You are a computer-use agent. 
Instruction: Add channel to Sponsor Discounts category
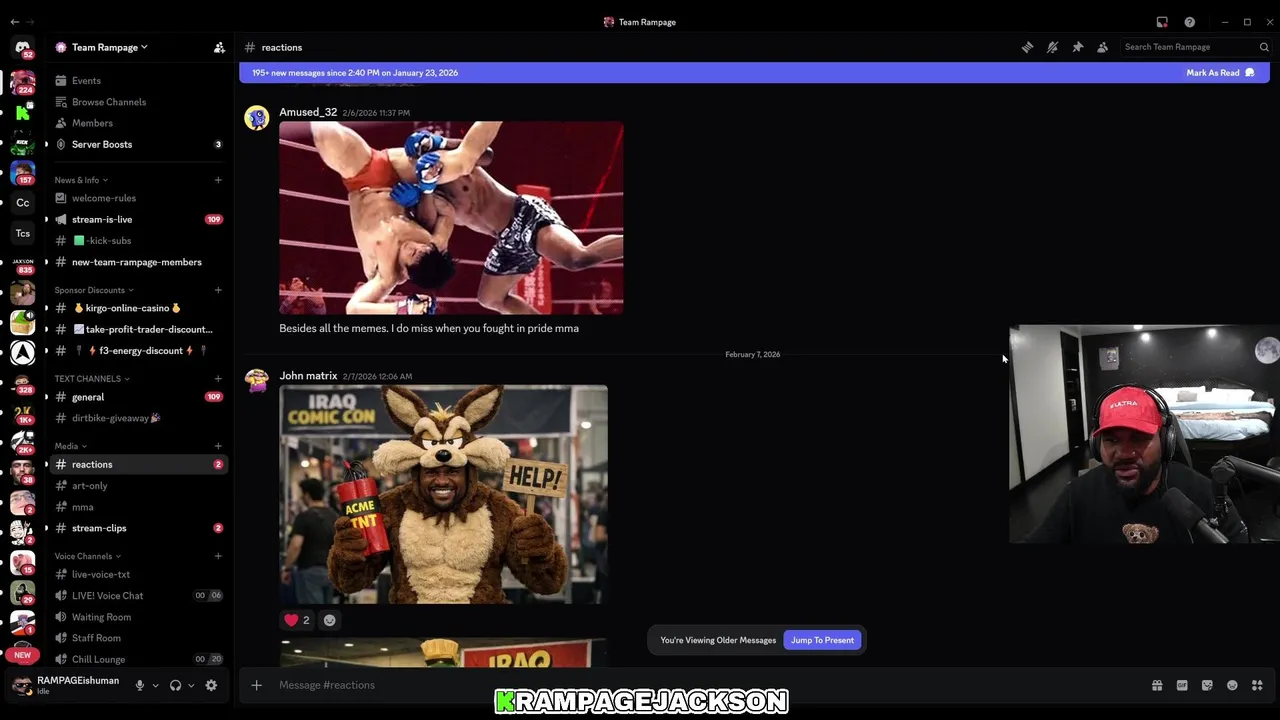coord(218,290)
